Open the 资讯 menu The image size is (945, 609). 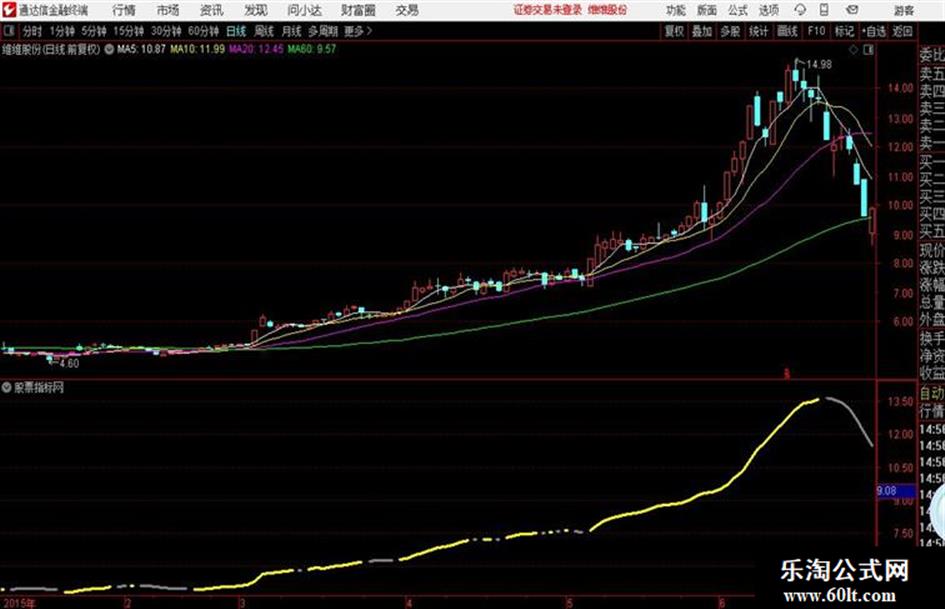[x=212, y=10]
